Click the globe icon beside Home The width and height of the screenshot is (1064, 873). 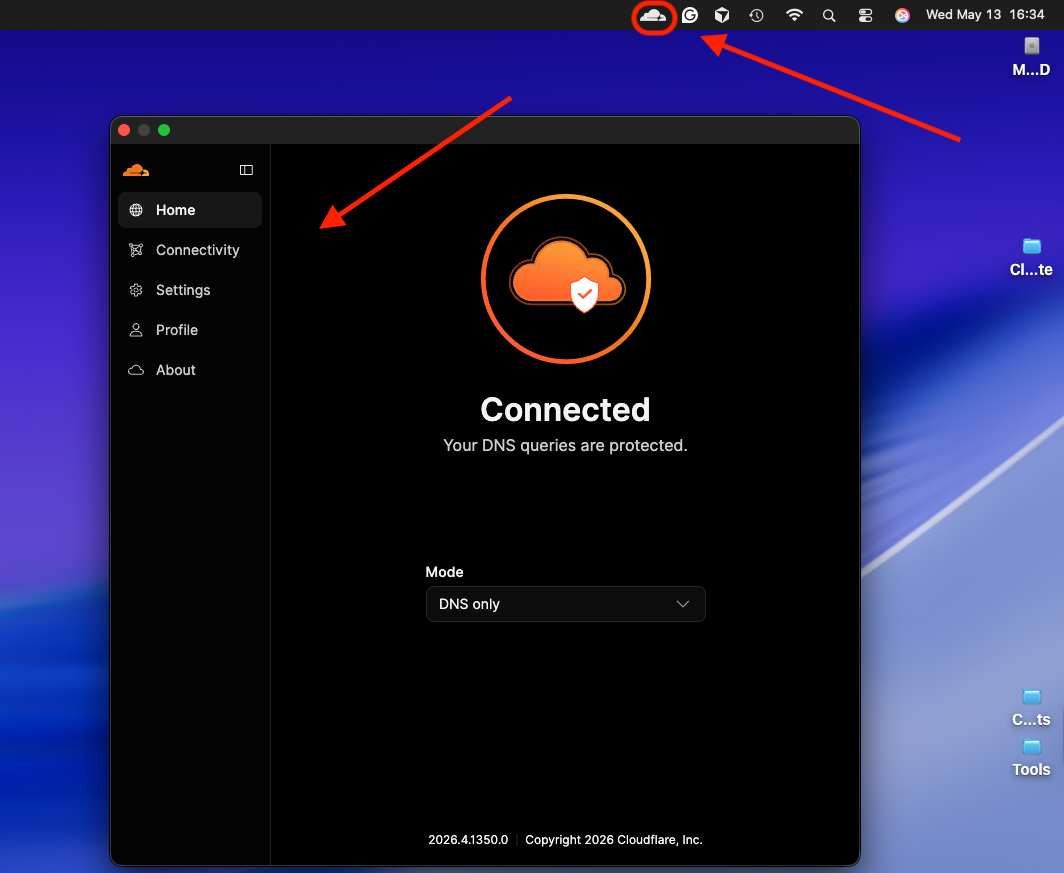click(136, 210)
